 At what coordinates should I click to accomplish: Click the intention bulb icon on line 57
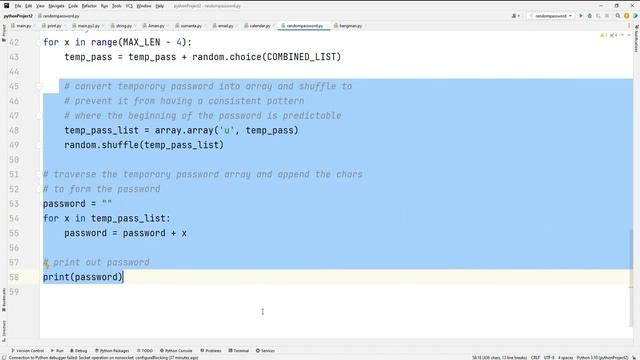pyautogui.click(x=46, y=265)
